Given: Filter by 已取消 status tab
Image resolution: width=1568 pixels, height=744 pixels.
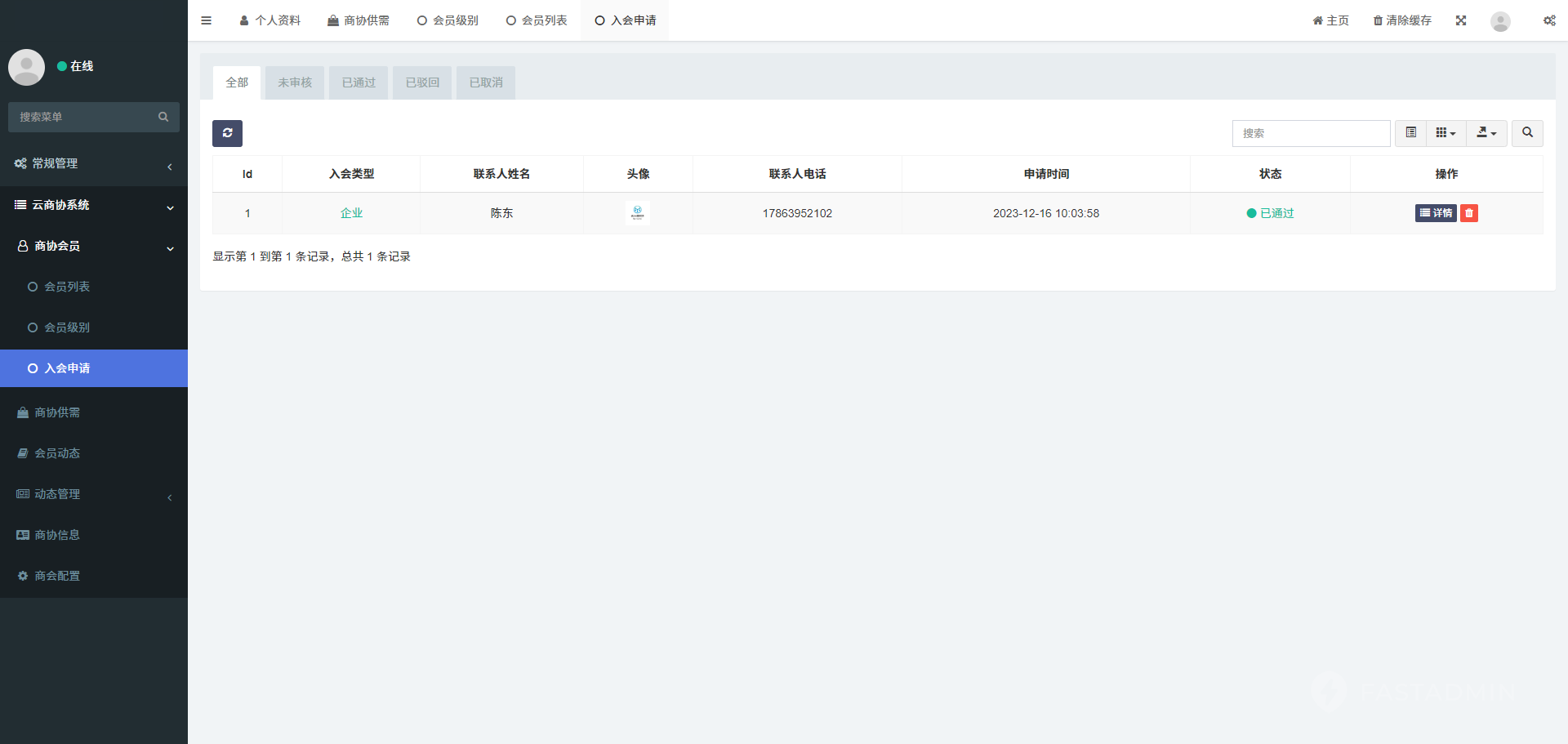Looking at the screenshot, I should click(x=486, y=82).
